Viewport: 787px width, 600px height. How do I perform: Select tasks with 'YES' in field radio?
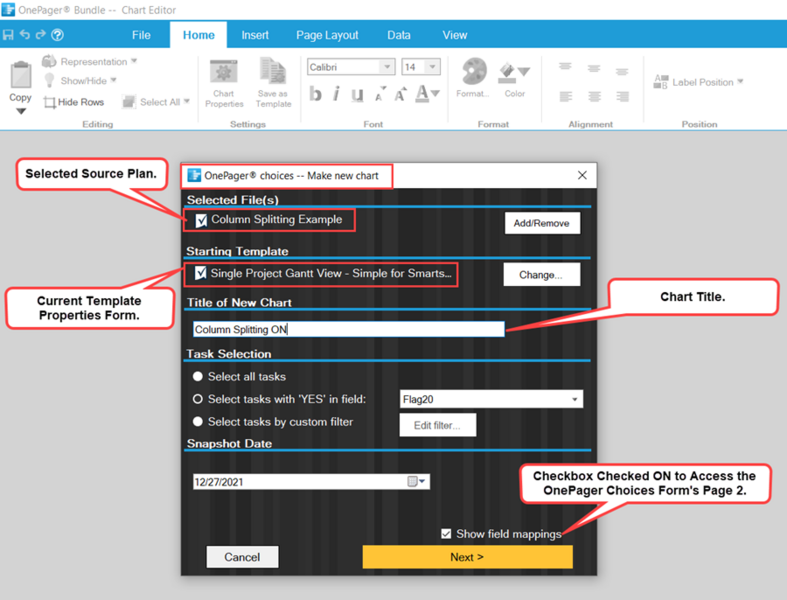click(198, 399)
